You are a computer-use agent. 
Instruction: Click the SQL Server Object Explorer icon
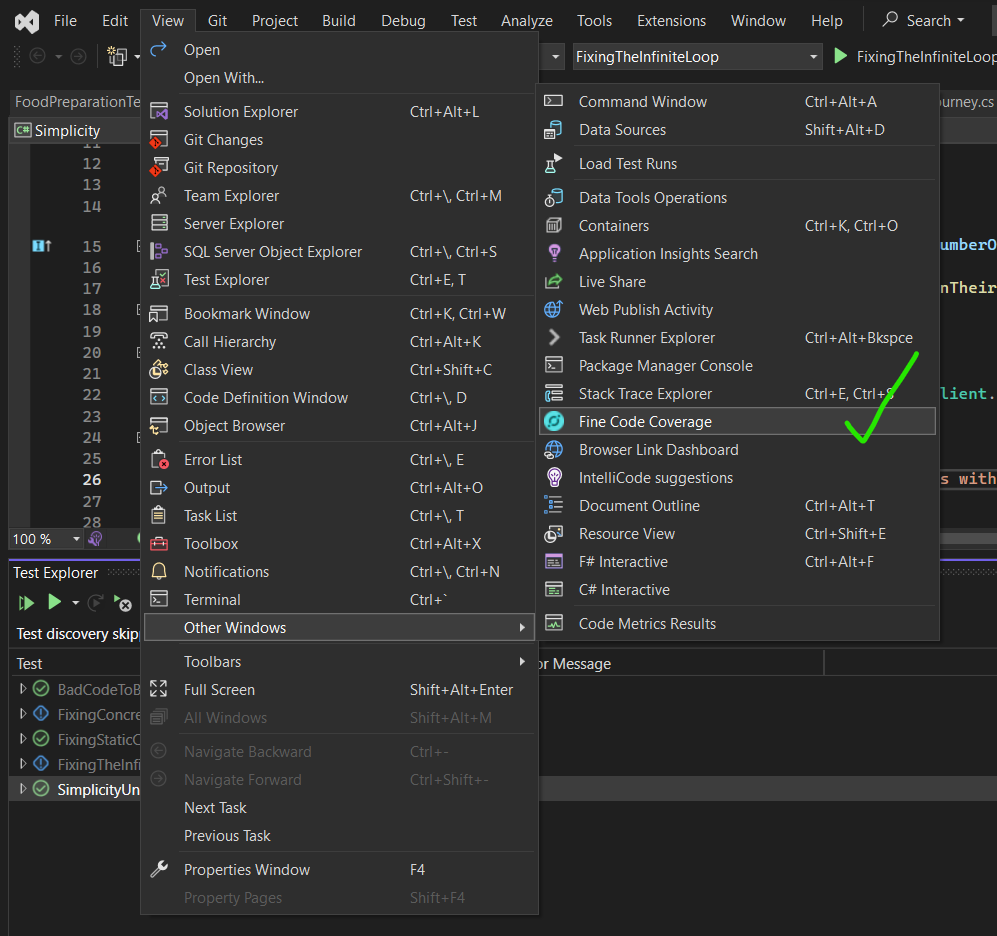pyautogui.click(x=159, y=251)
